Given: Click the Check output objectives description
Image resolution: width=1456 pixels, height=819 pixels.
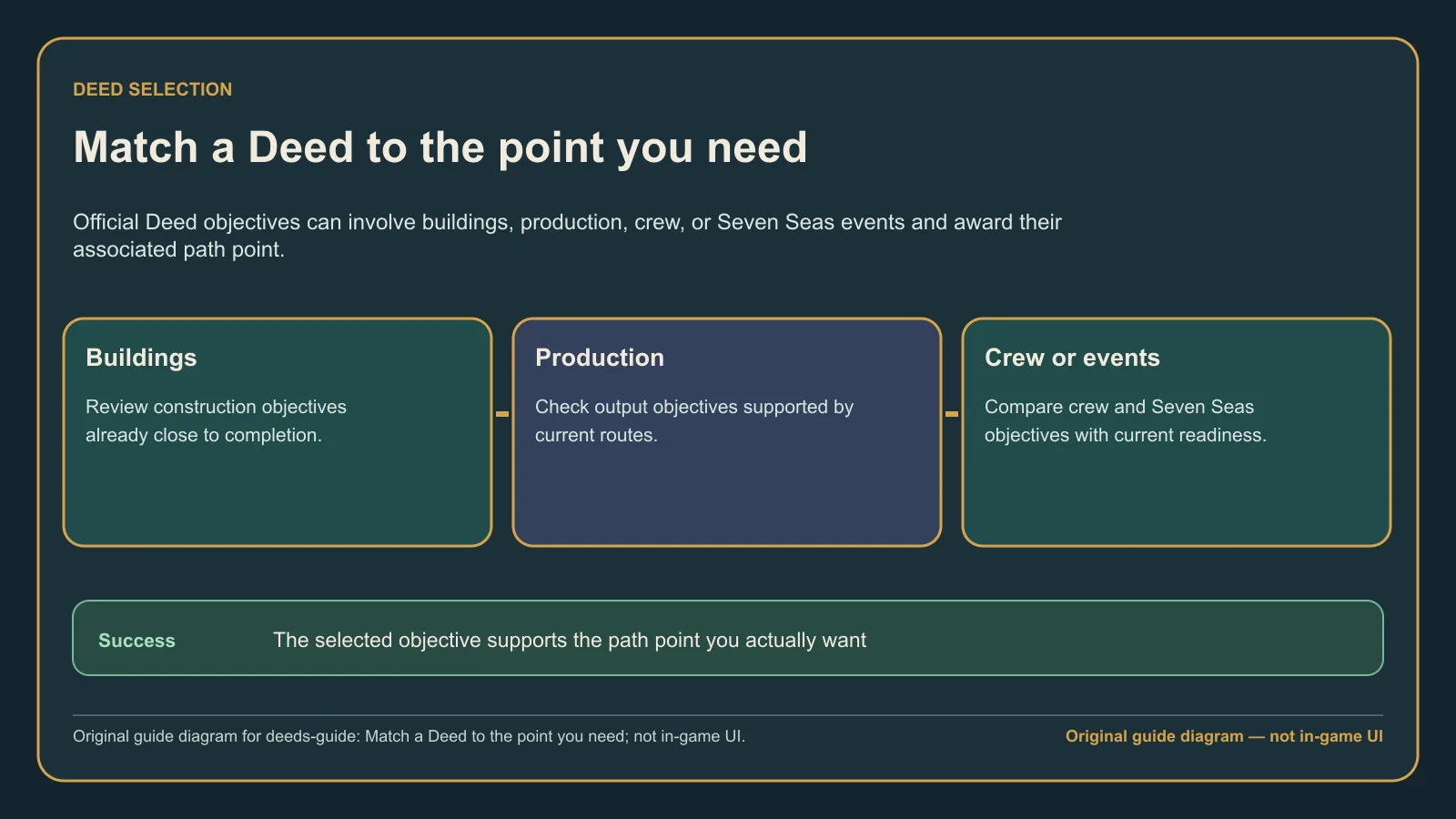Looking at the screenshot, I should coord(694,420).
